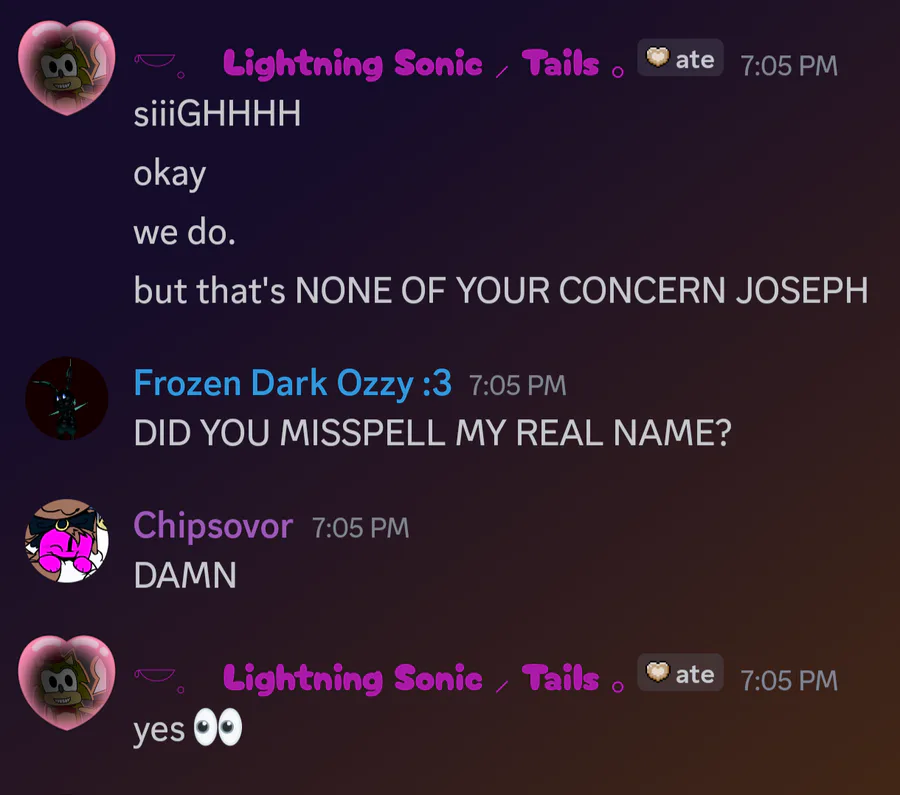Open the heart-framed avatar on the top message
900x795 pixels.
tap(67, 68)
